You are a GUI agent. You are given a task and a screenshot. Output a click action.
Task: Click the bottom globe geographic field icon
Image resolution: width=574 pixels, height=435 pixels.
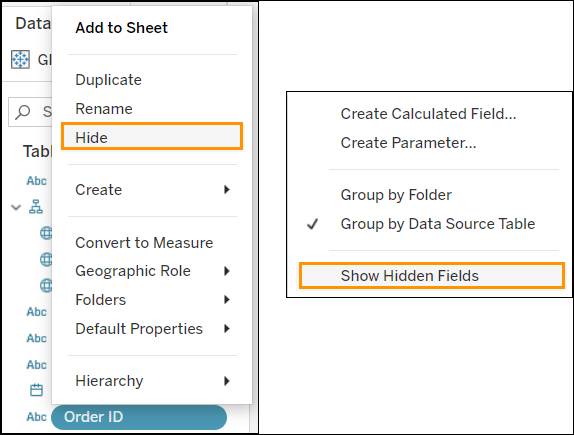coord(46,285)
